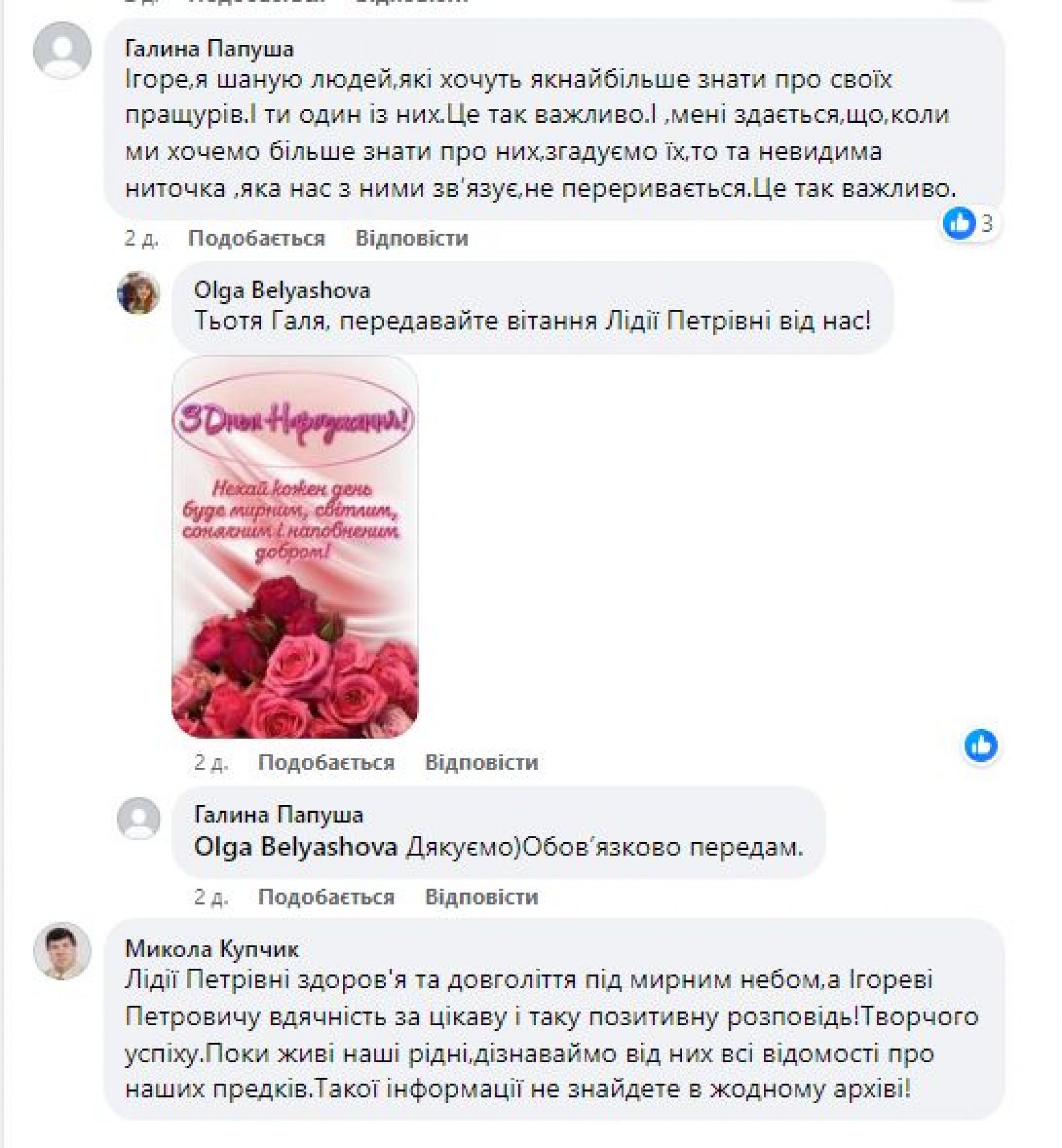Reply to Галина Папуша's first comment via Відповісти
The width and height of the screenshot is (1062, 1148).
pyautogui.click(x=412, y=238)
